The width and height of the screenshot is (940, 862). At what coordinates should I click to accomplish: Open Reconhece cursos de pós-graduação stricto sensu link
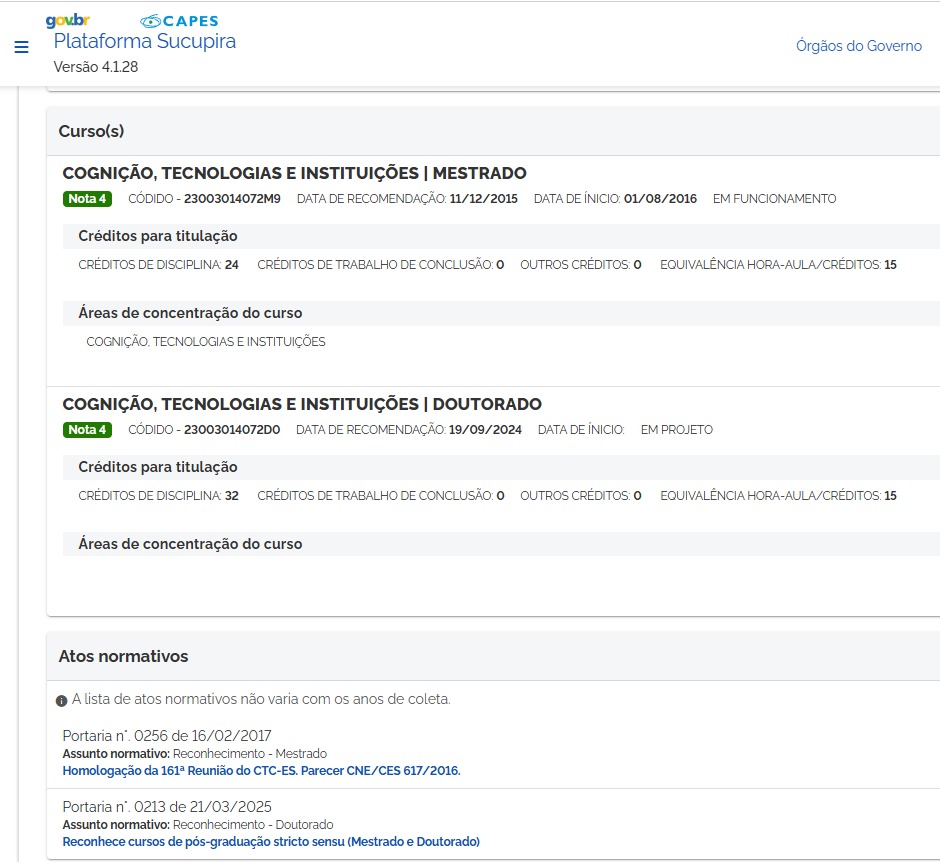(x=271, y=842)
